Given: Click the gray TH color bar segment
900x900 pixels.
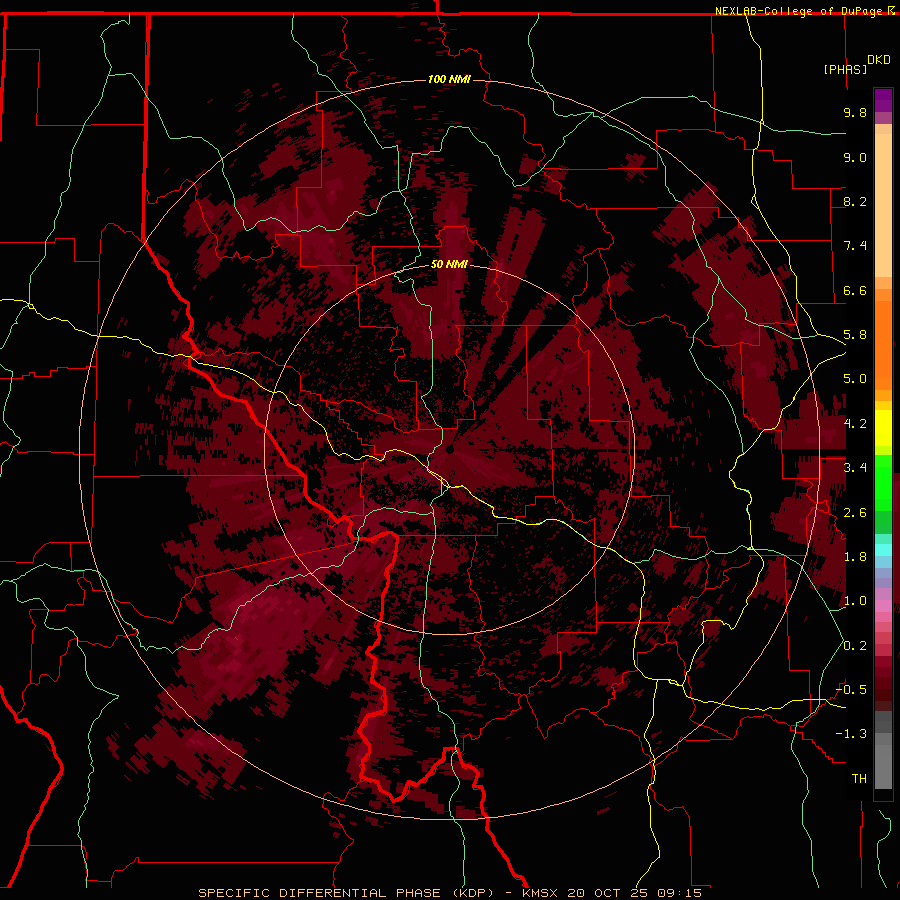Looking at the screenshot, I should 883,769.
